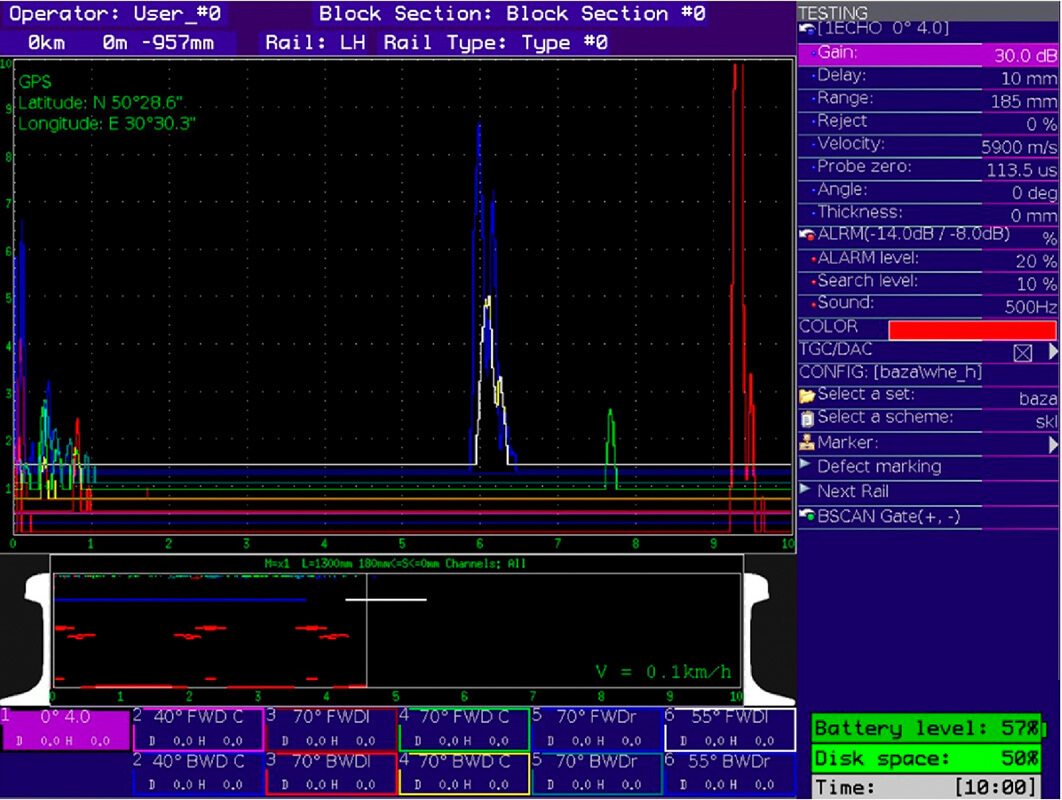Select channel 6 55° FWDl
The image size is (1062, 800).
click(730, 730)
